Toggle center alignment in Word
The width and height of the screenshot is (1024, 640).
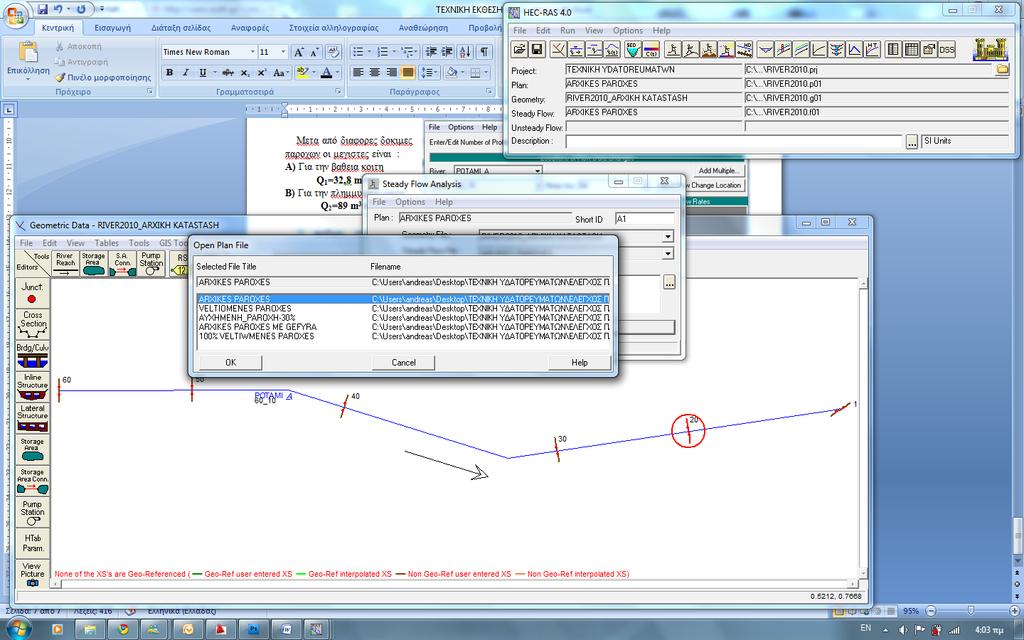click(374, 72)
